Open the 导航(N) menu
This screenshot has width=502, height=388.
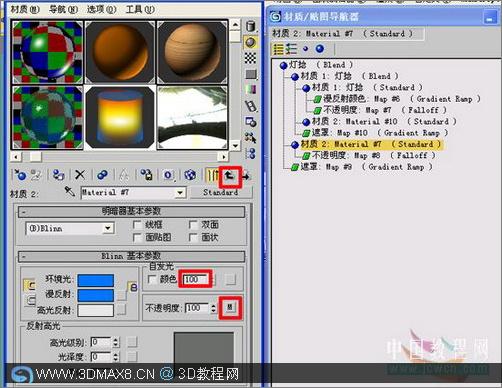(63, 9)
